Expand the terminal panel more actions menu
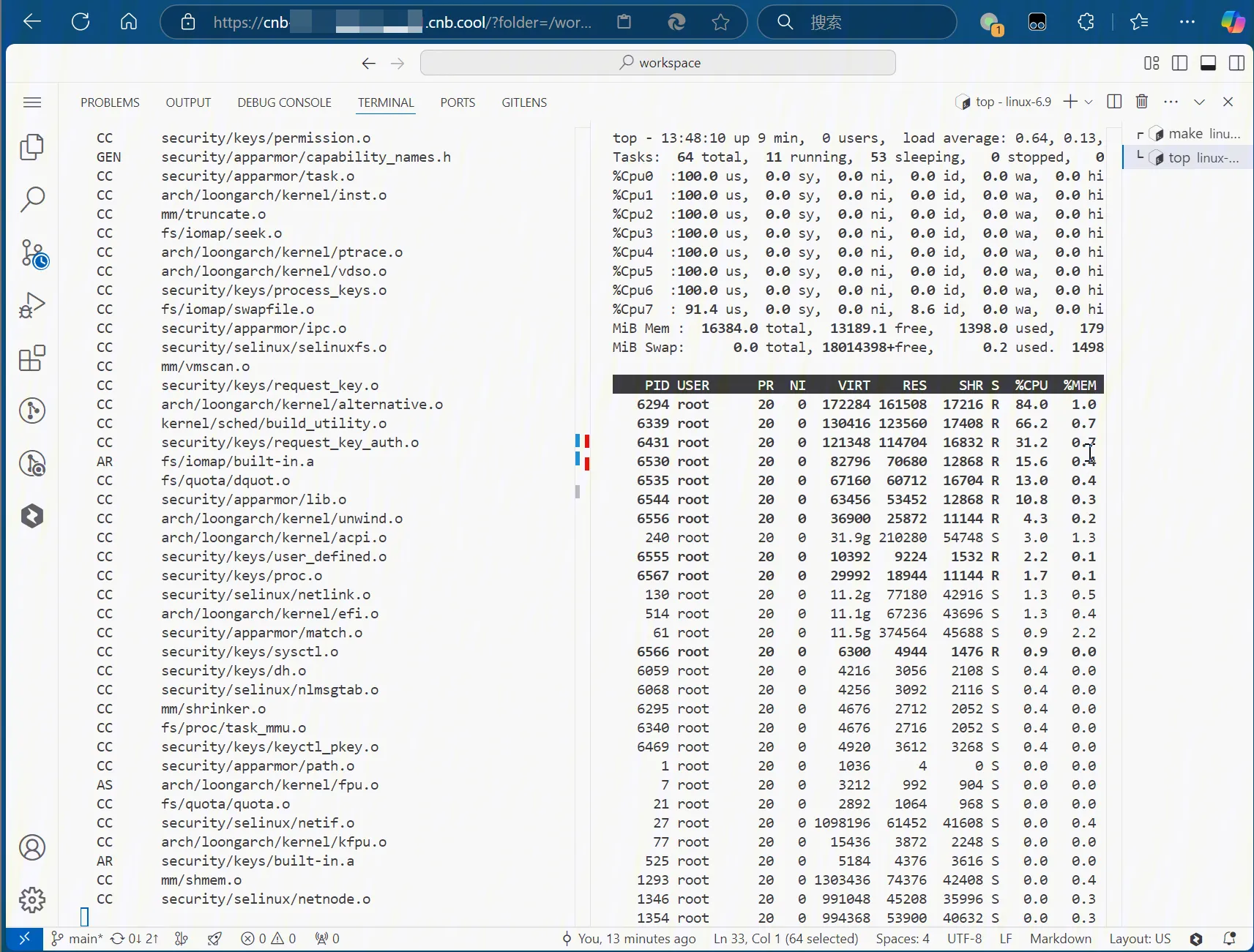Viewport: 1254px width, 952px height. tap(1171, 102)
